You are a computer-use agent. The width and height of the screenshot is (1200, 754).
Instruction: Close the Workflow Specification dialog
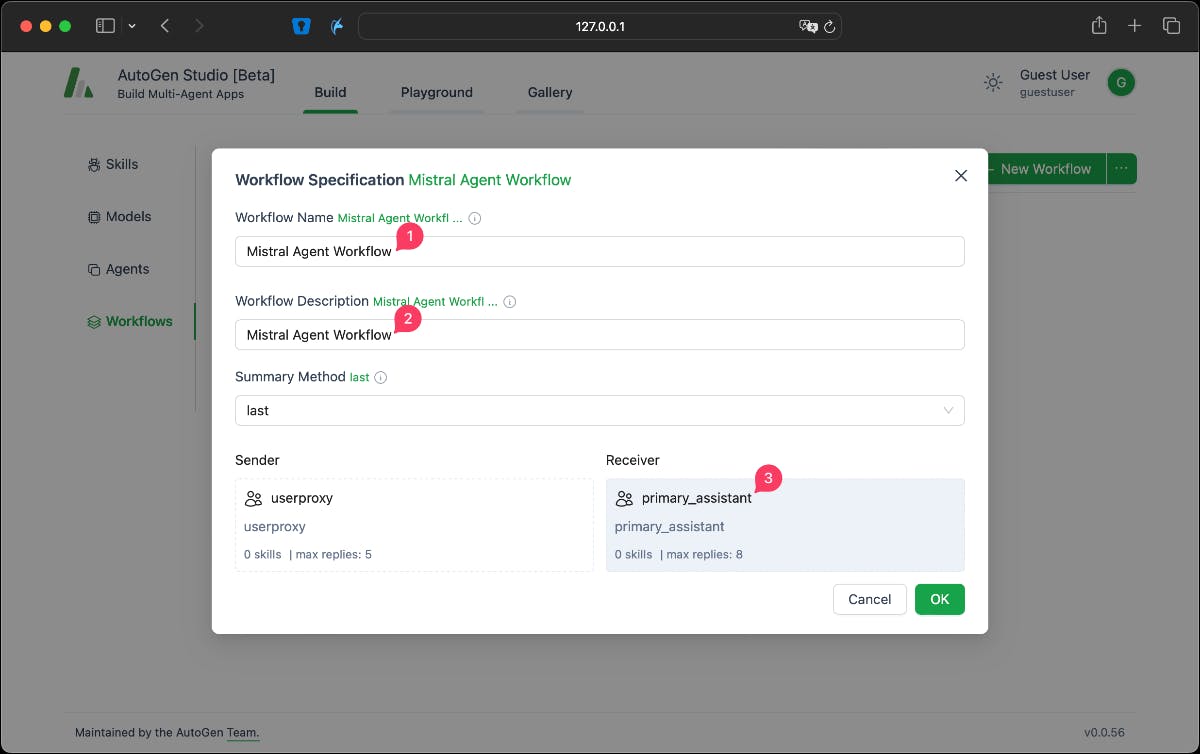(x=961, y=175)
